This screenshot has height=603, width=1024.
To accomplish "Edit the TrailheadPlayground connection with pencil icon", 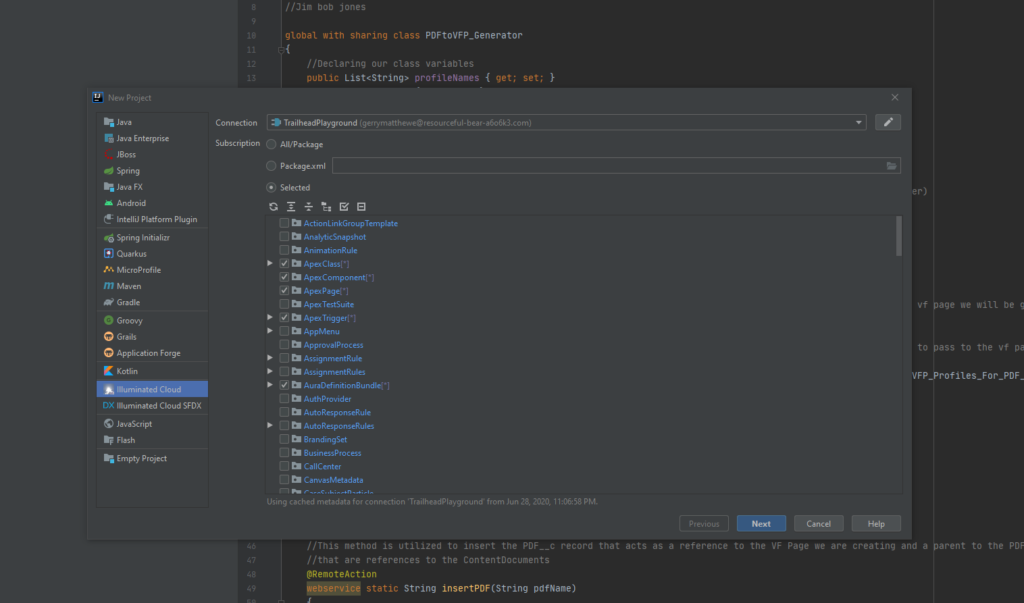I will click(889, 122).
